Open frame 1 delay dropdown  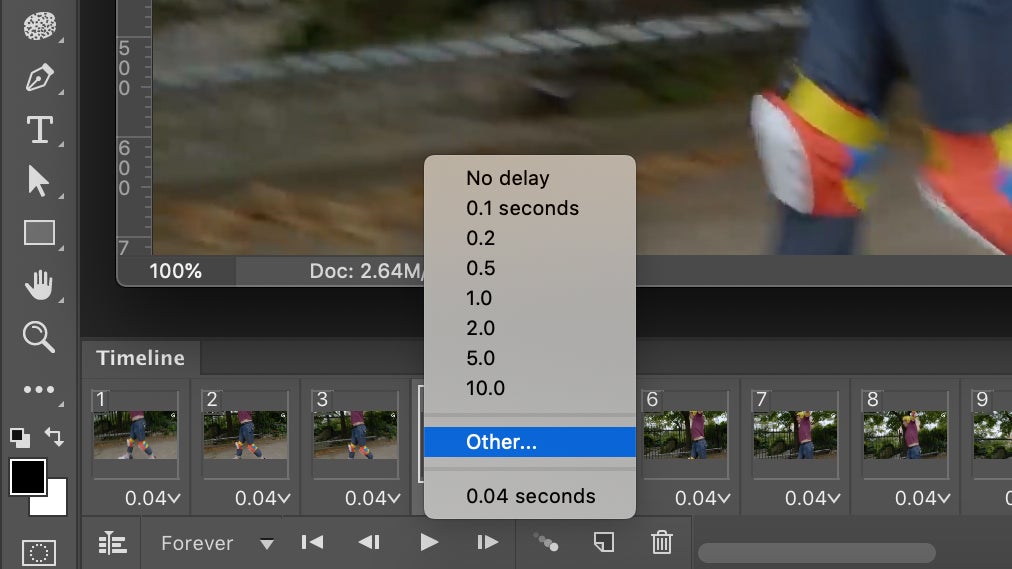pyautogui.click(x=152, y=498)
